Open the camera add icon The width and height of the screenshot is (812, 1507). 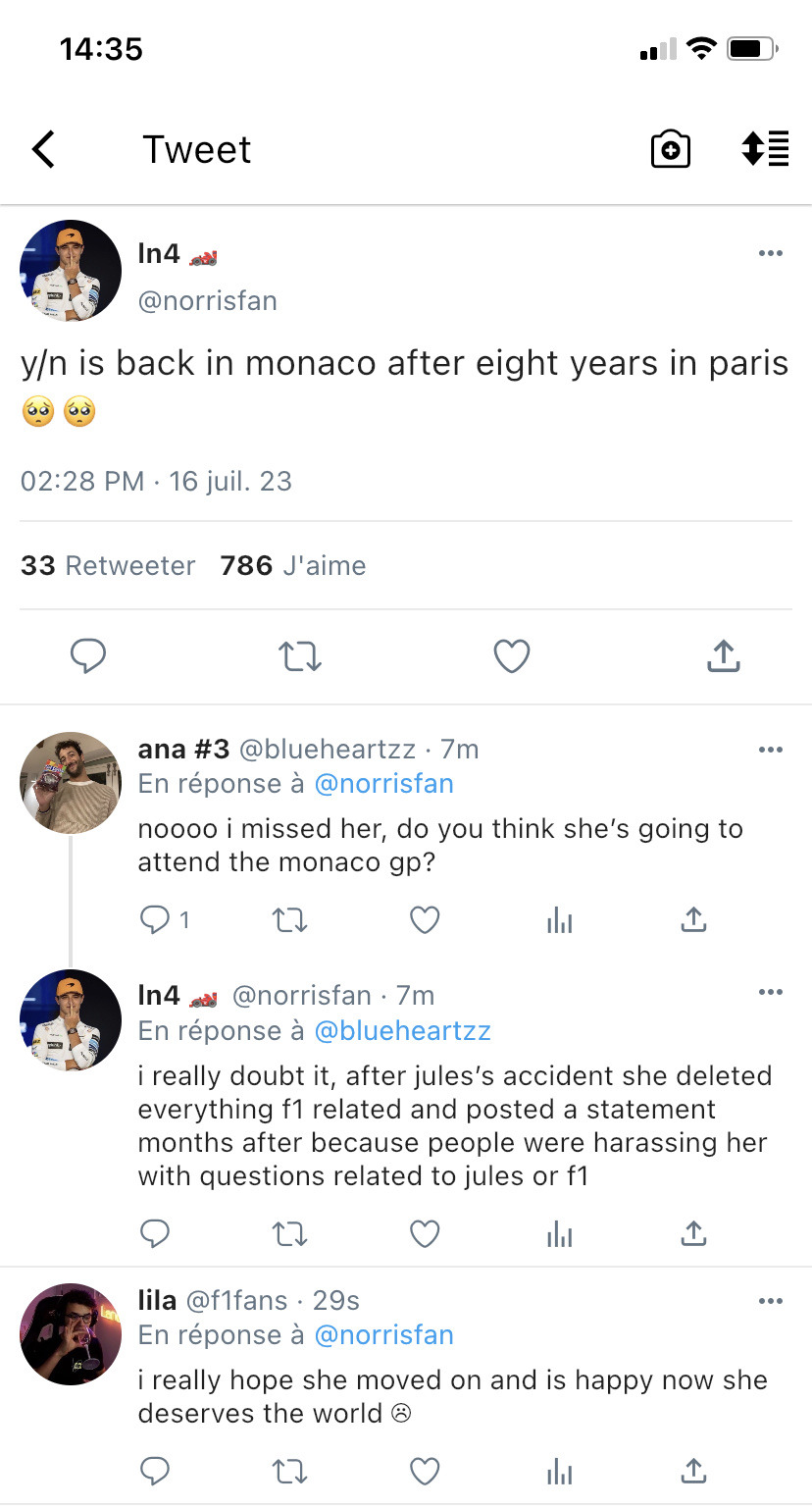click(x=671, y=149)
